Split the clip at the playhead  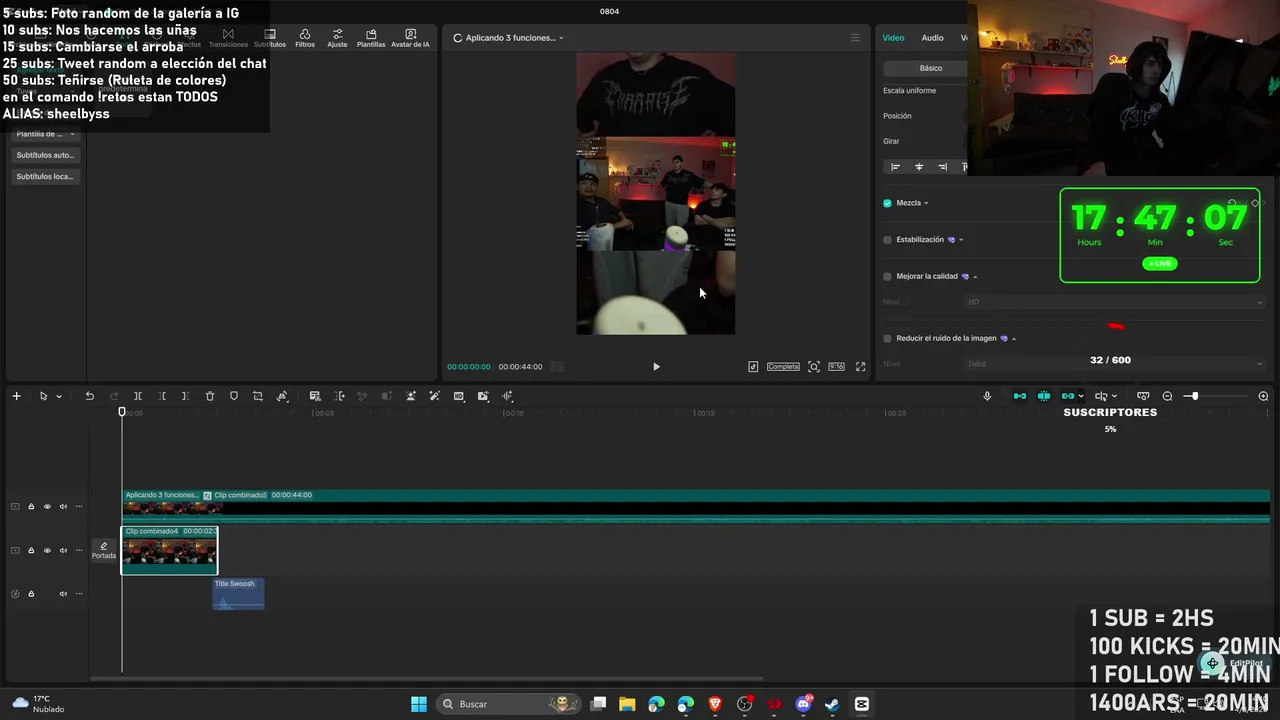(138, 396)
